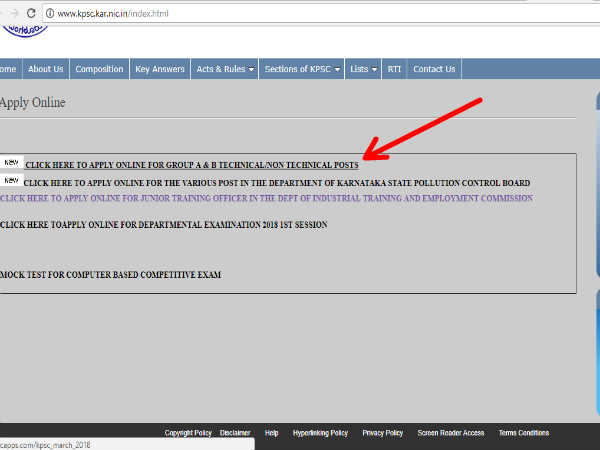The height and width of the screenshot is (450, 600).
Task: Click the Apply Online heading text
Action: (x=33, y=103)
